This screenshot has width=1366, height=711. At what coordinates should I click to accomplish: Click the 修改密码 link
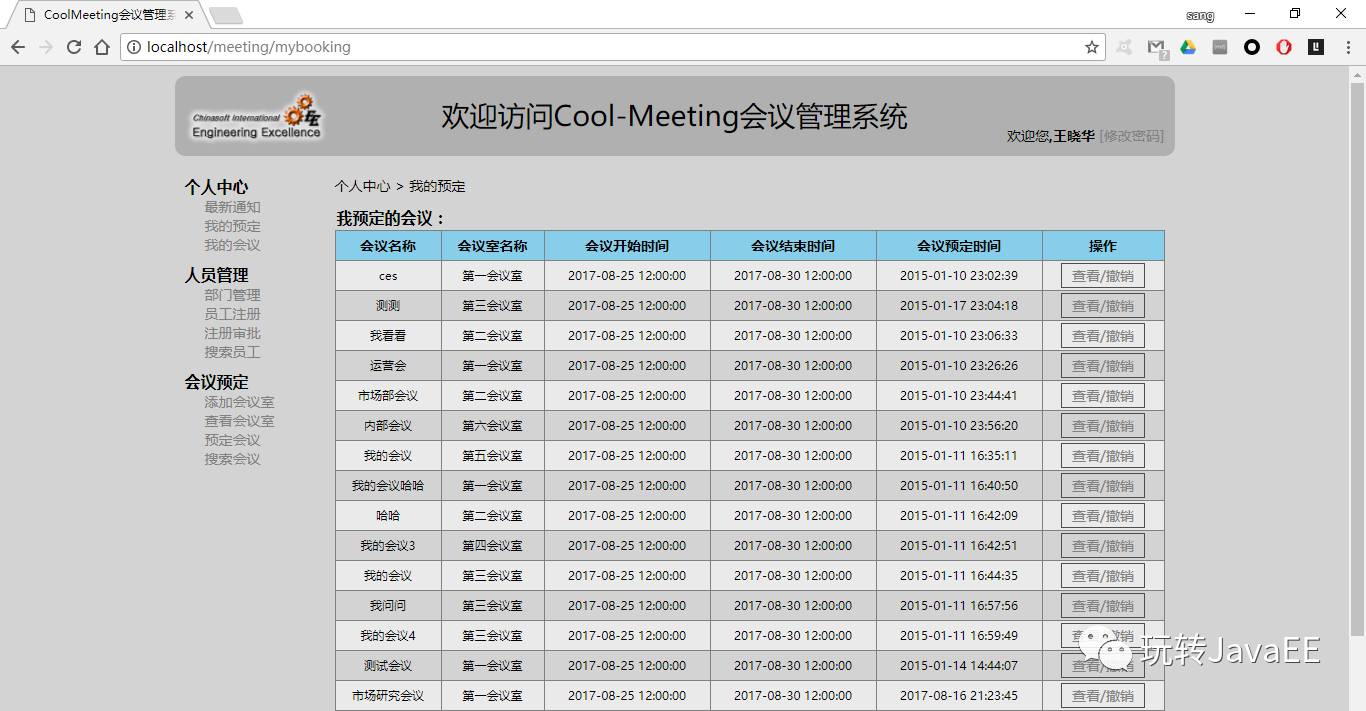coord(1131,136)
